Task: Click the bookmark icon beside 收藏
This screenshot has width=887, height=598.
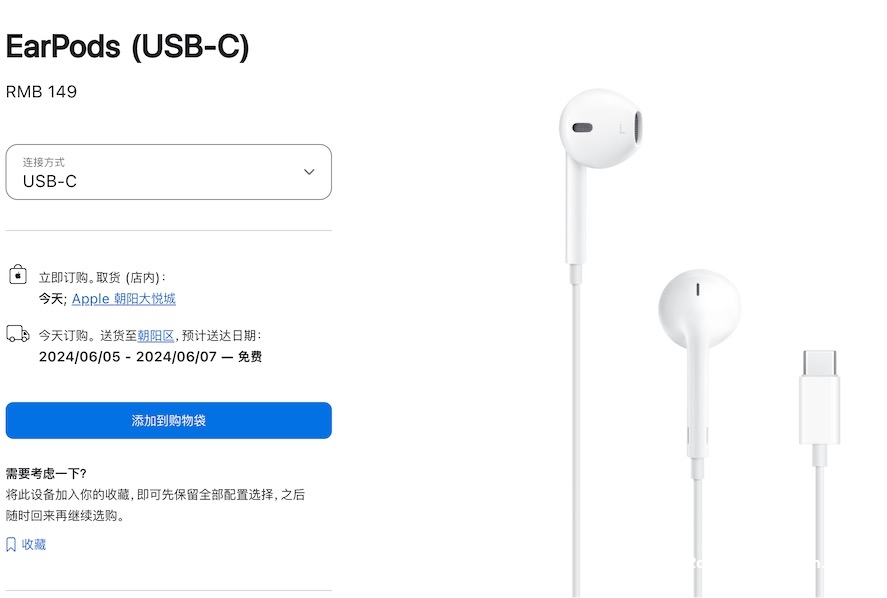Action: [11, 545]
